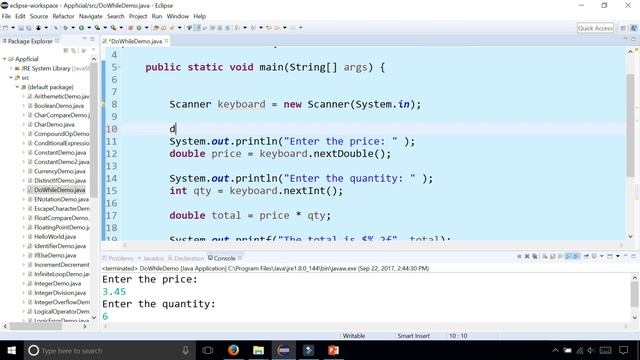Click the Quick Access field

595,28
